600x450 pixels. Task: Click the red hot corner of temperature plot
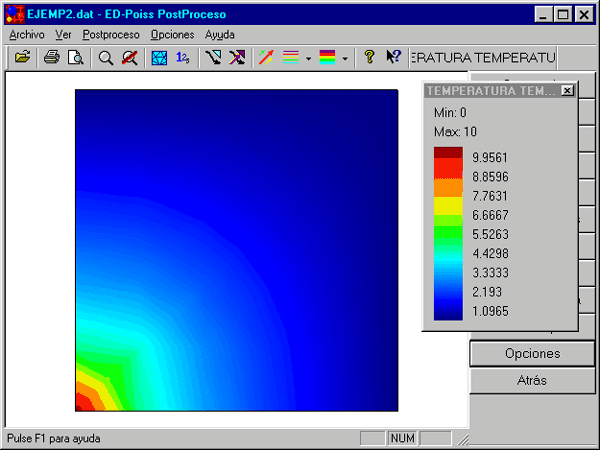click(x=84, y=402)
